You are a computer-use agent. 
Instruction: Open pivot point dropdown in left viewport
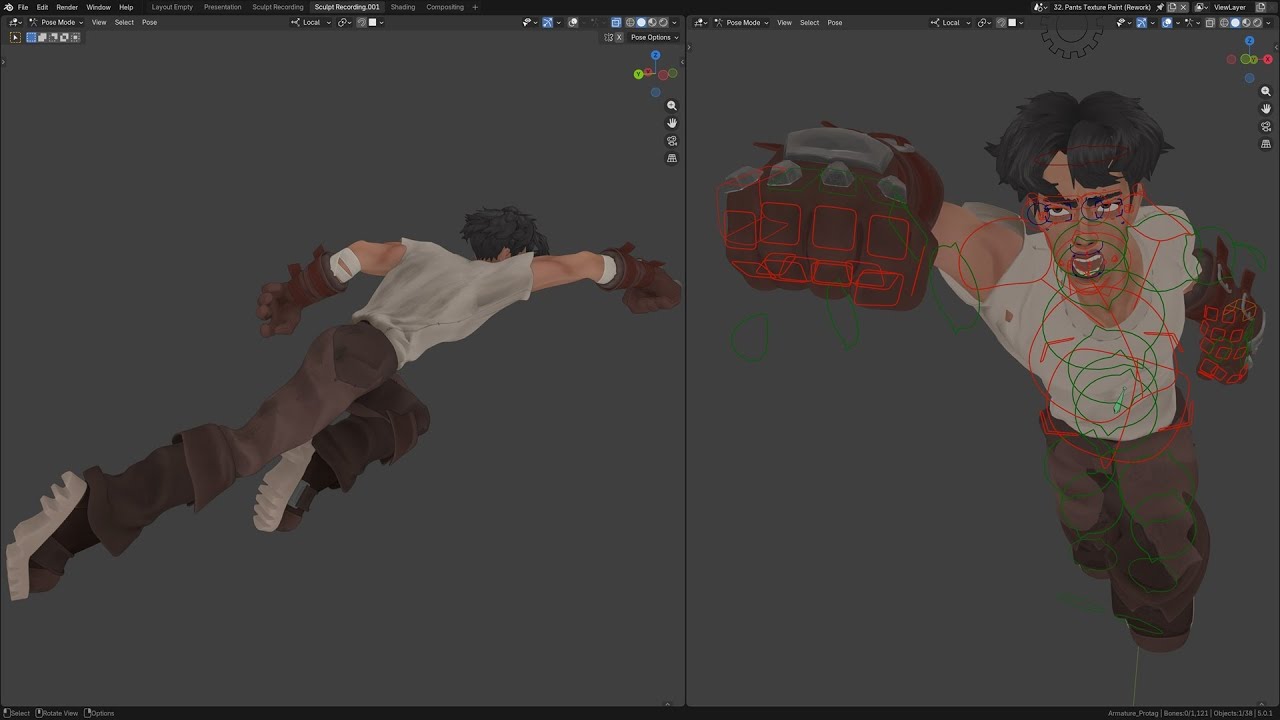[344, 22]
